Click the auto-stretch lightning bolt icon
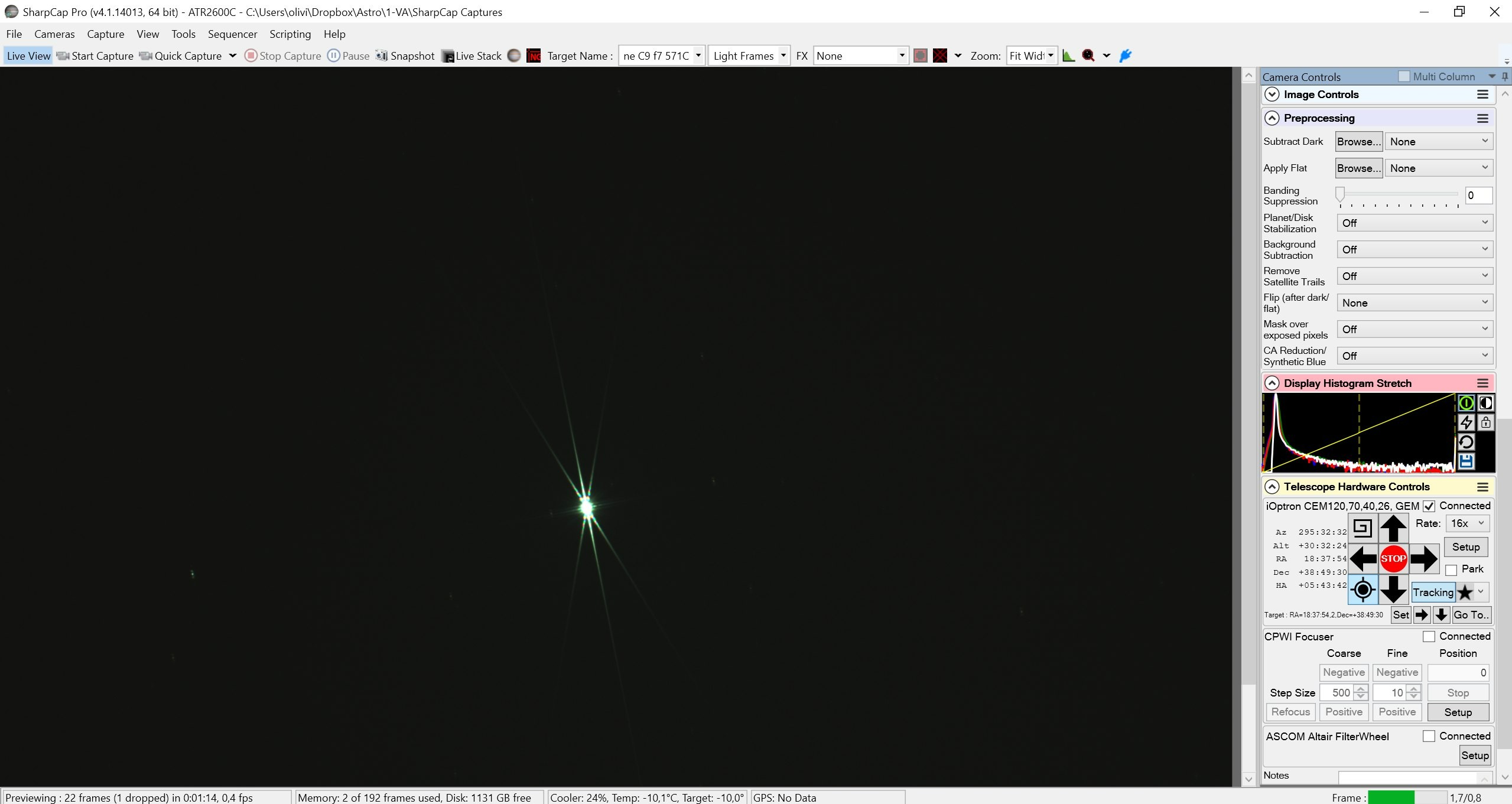 tap(1466, 422)
